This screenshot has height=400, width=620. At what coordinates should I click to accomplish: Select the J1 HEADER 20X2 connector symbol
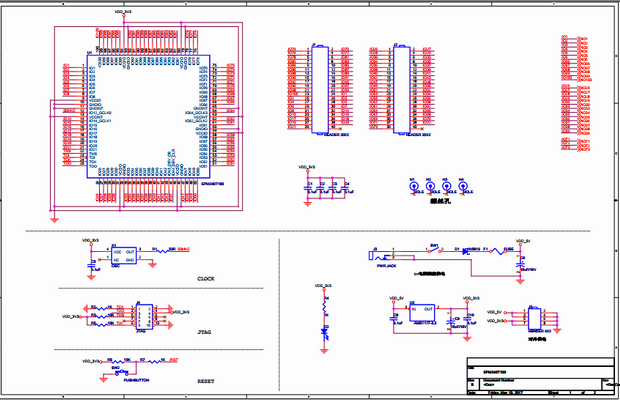click(x=320, y=90)
